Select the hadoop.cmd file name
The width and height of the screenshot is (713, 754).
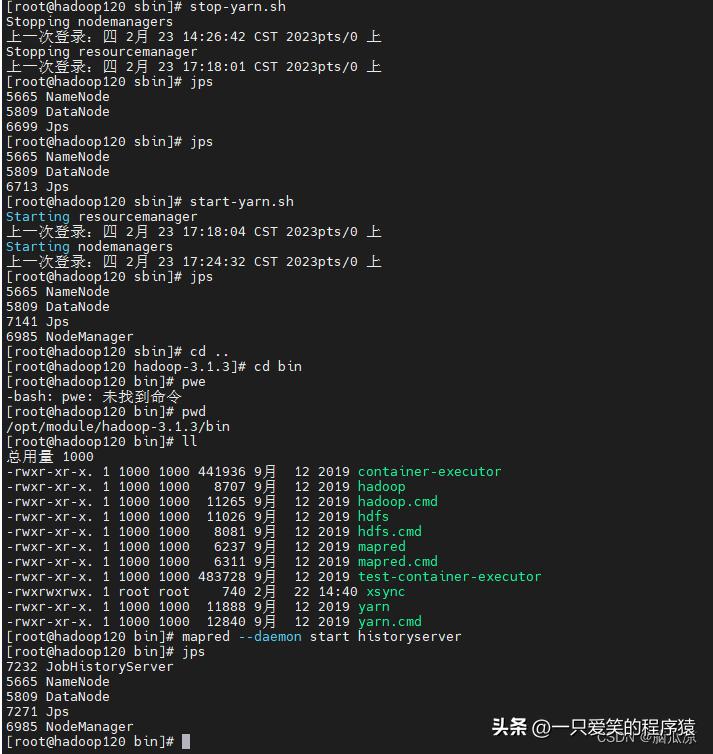point(397,502)
